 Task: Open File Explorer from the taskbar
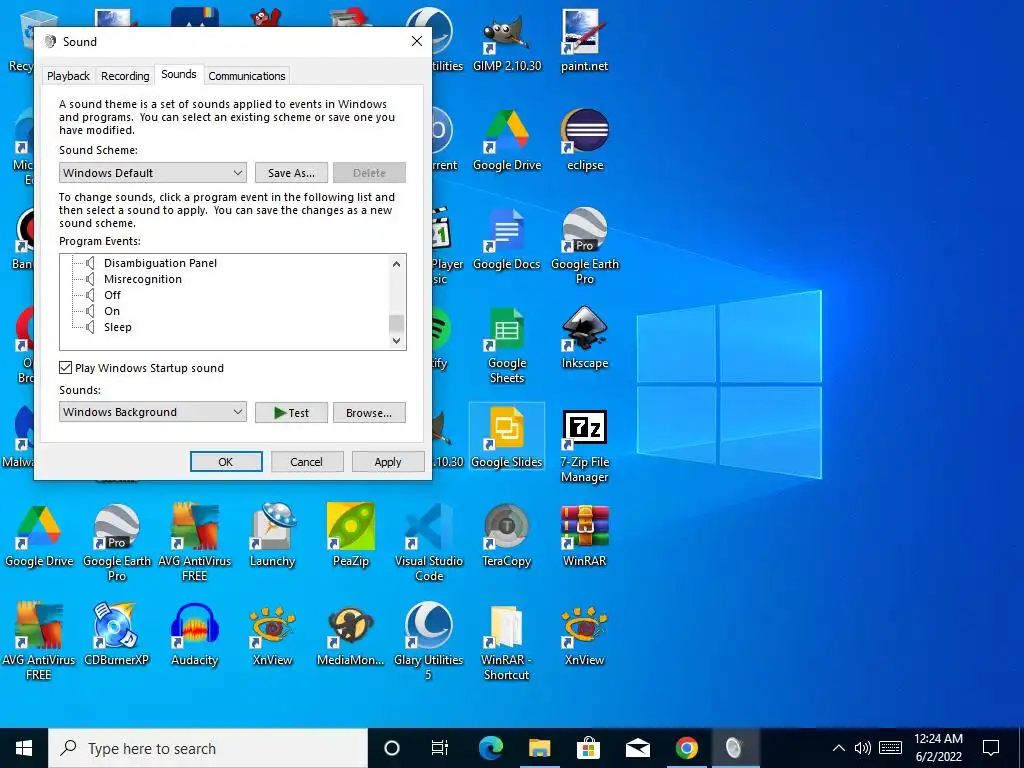coord(539,748)
